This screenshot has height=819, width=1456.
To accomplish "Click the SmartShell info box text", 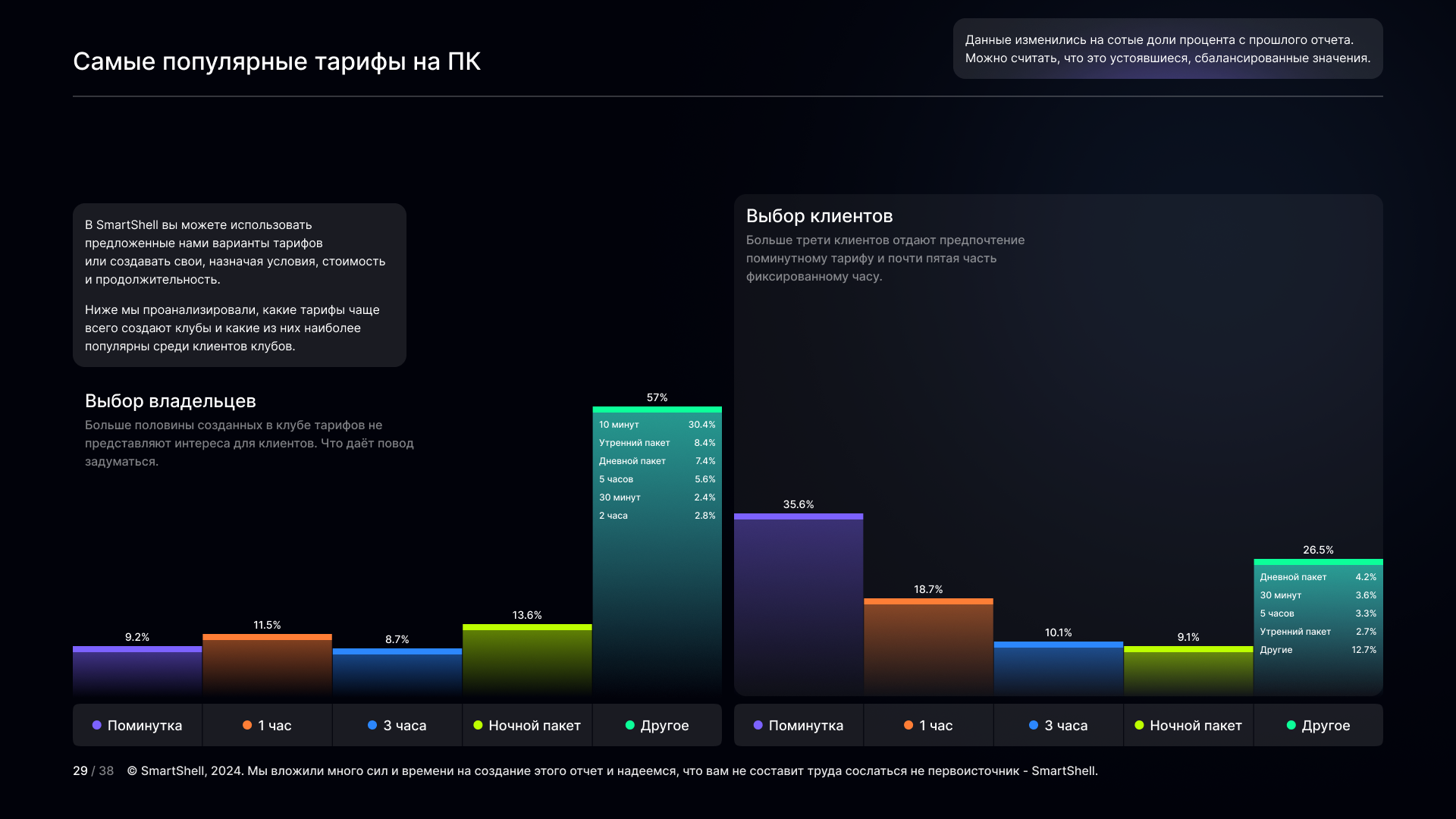I will click(x=240, y=285).
